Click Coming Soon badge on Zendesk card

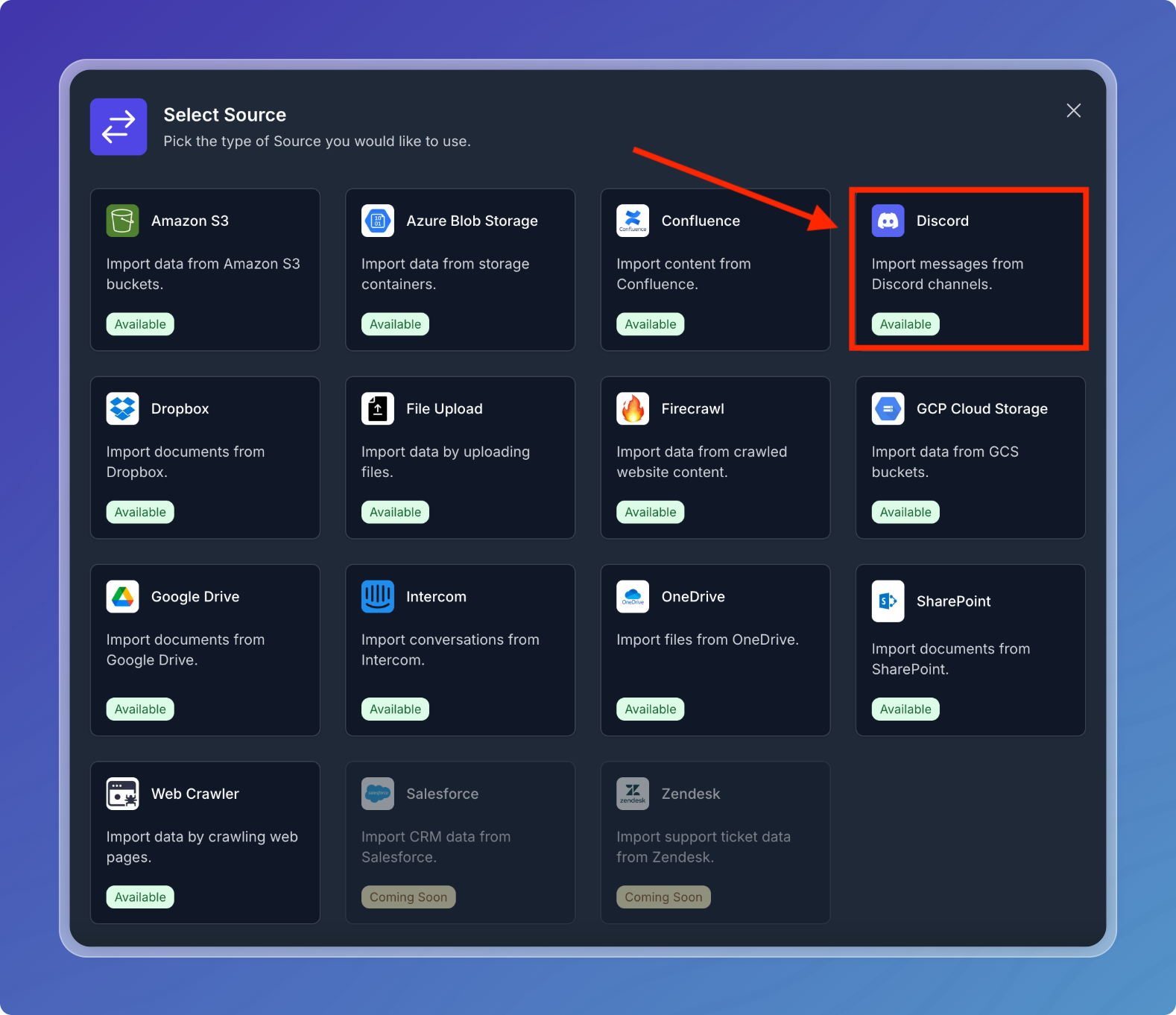pos(663,897)
